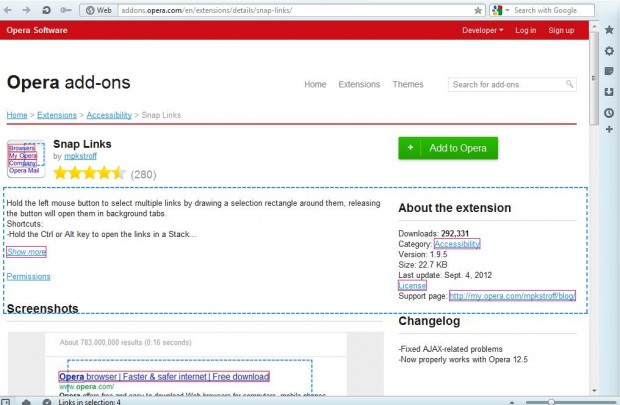Open Bookmarks panel star in sidebar
The width and height of the screenshot is (620, 405).
609,30
